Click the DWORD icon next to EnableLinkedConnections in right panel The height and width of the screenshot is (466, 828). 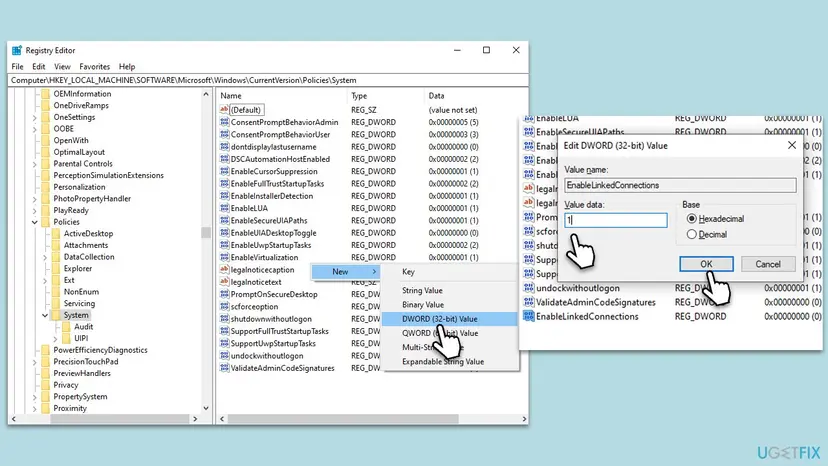point(529,316)
